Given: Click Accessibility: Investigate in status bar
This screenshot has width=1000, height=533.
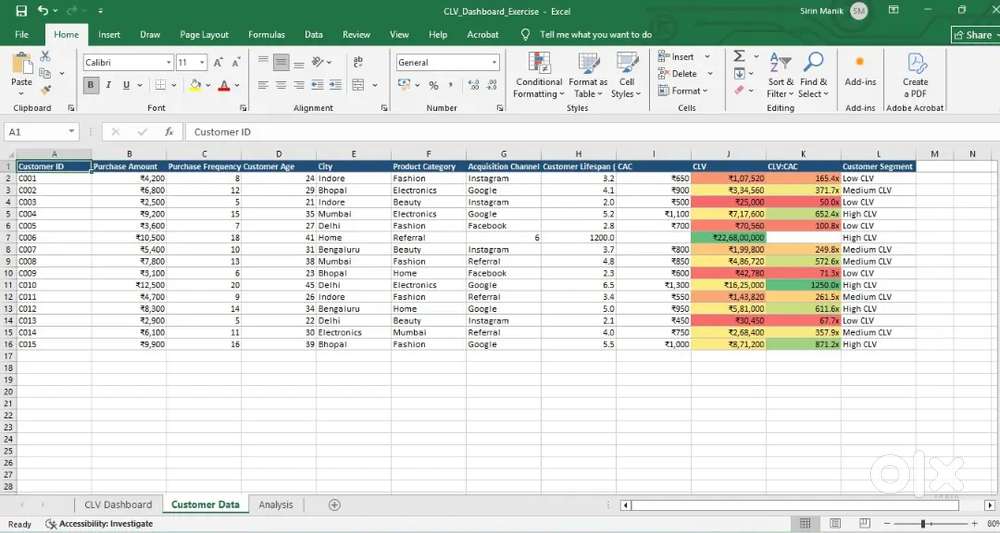Looking at the screenshot, I should click(99, 524).
